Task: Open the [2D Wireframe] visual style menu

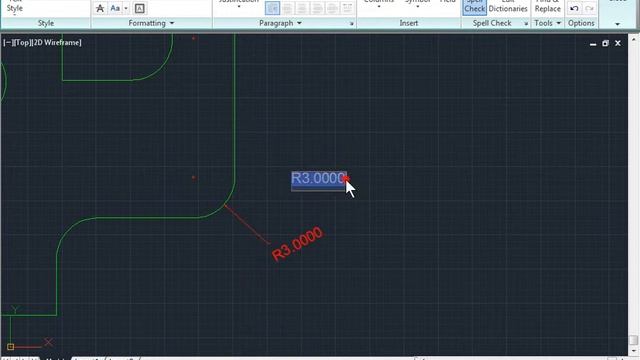Action: coord(57,42)
